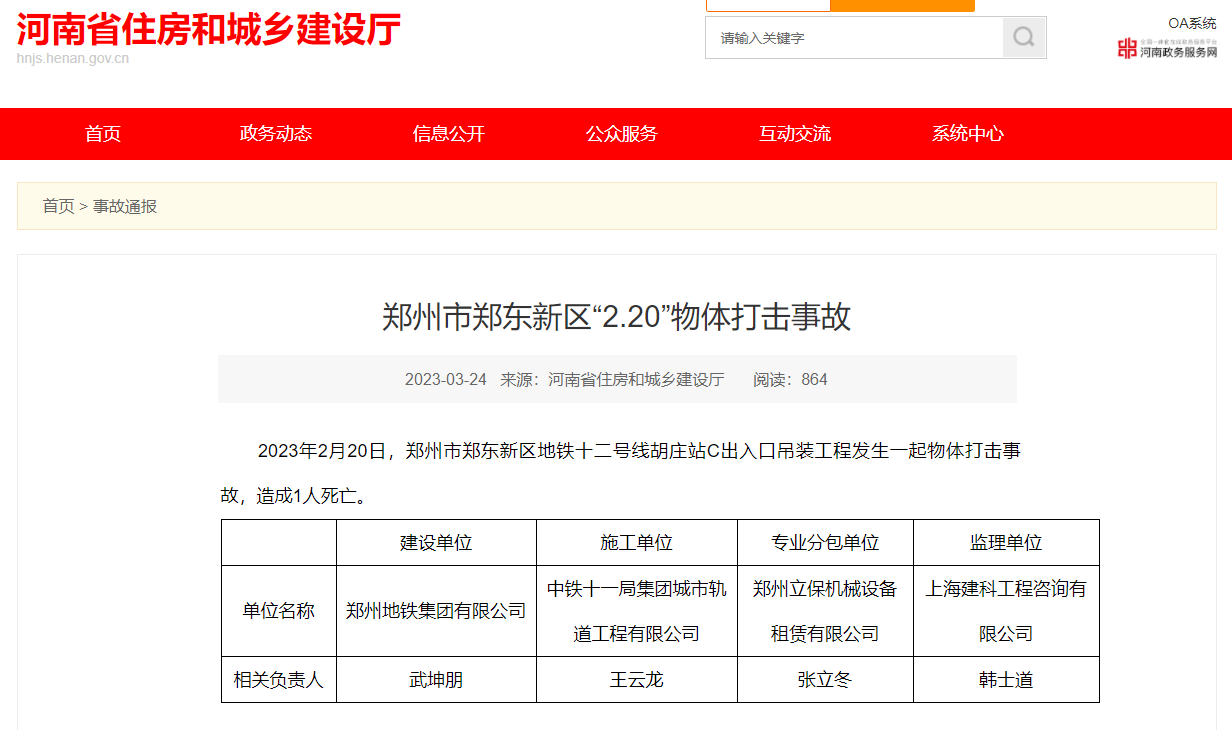This screenshot has width=1232, height=730.
Task: Click the magnifier search icon button
Action: [x=1024, y=38]
